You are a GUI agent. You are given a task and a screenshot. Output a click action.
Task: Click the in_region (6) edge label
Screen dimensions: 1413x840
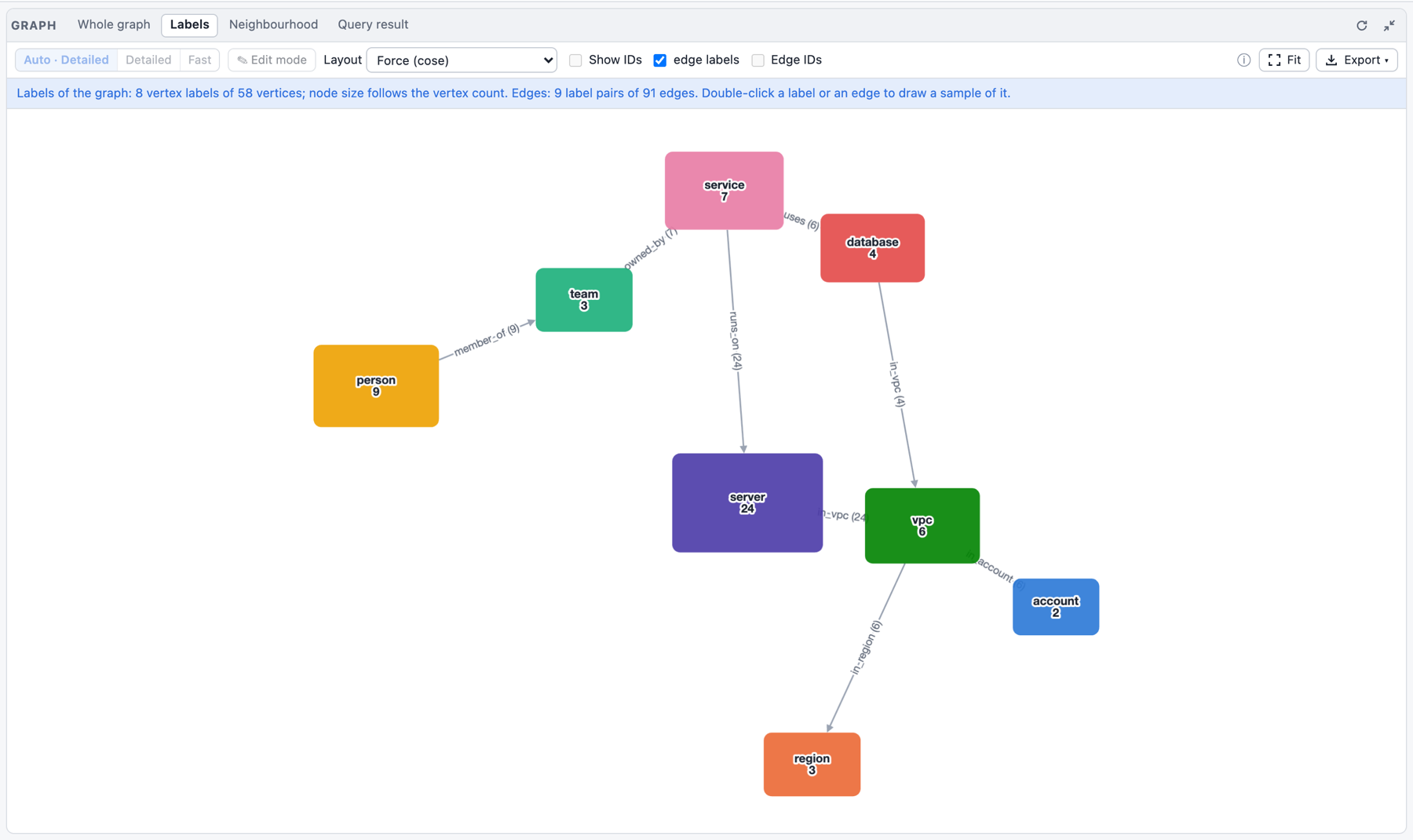pos(867,648)
